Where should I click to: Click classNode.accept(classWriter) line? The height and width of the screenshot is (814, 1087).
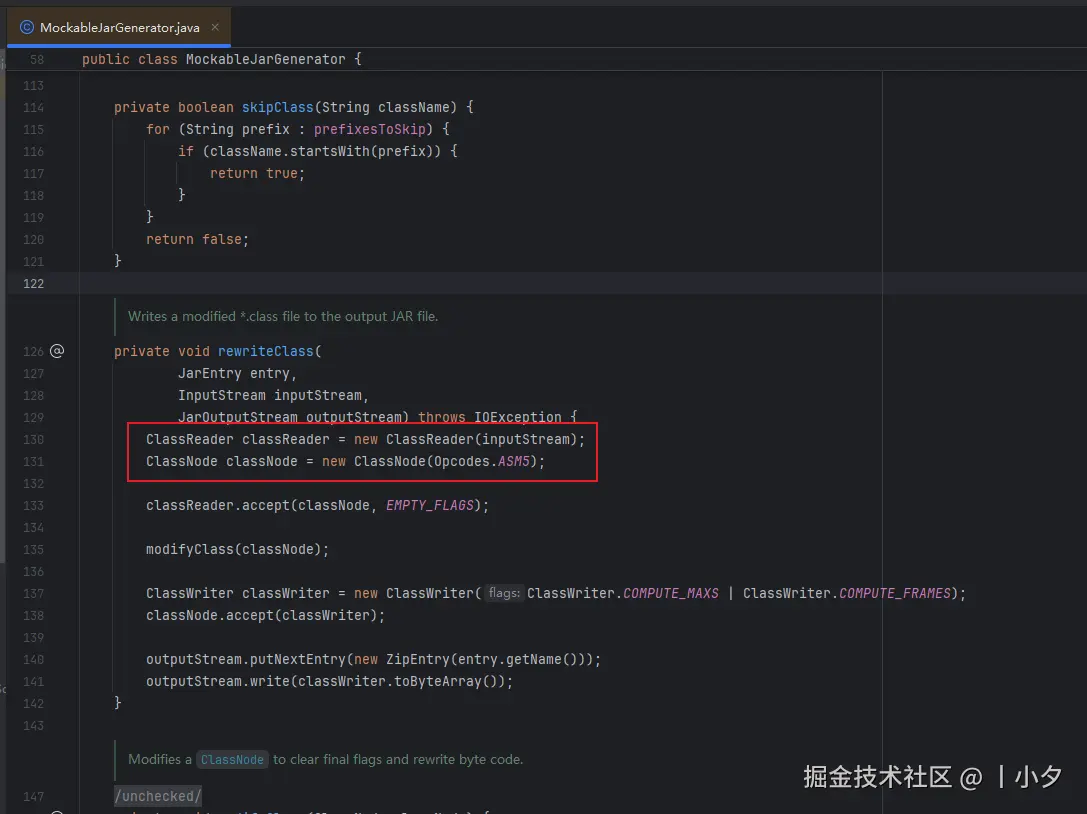(266, 616)
